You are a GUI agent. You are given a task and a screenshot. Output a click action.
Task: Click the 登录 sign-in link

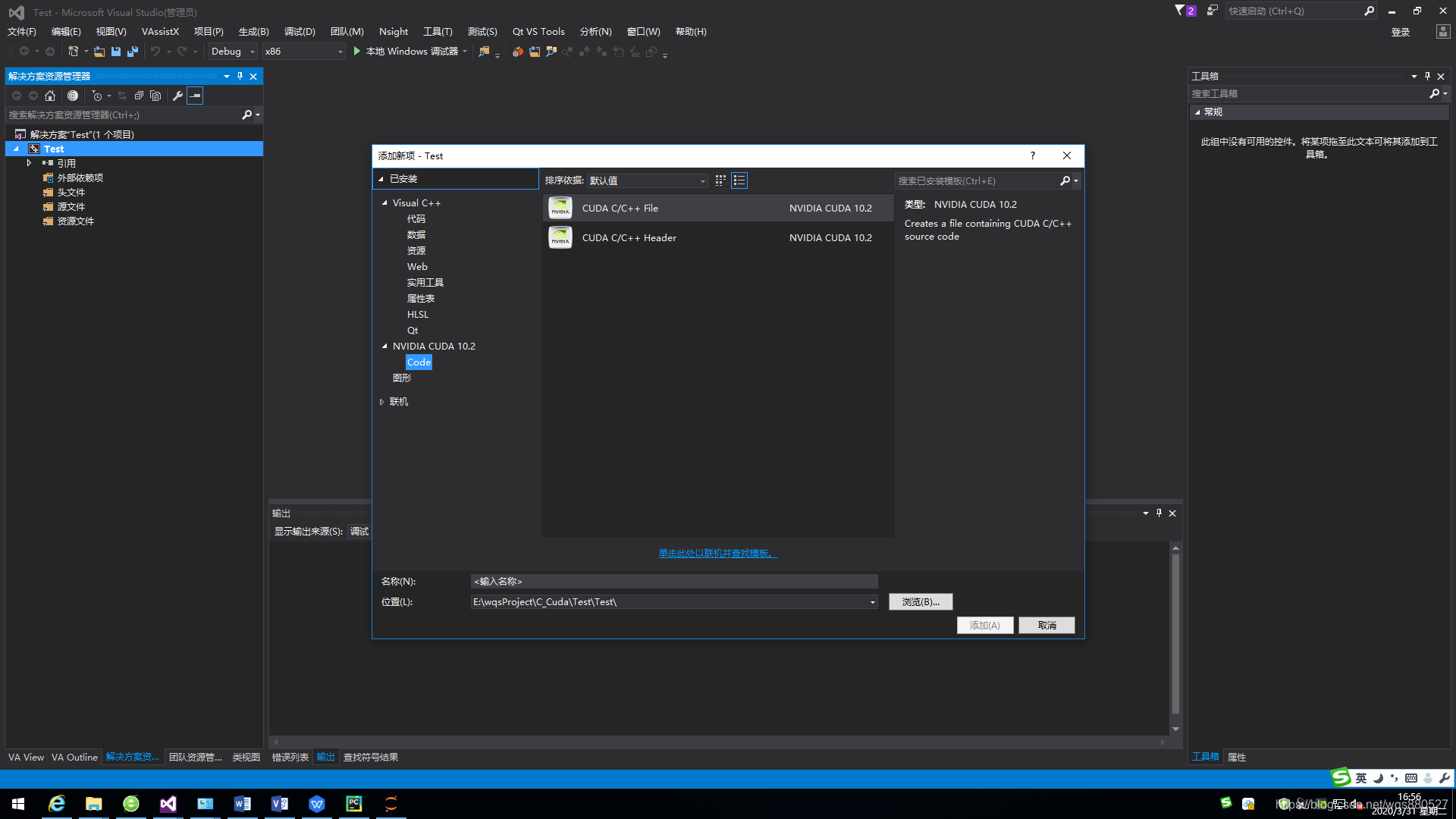tap(1400, 32)
